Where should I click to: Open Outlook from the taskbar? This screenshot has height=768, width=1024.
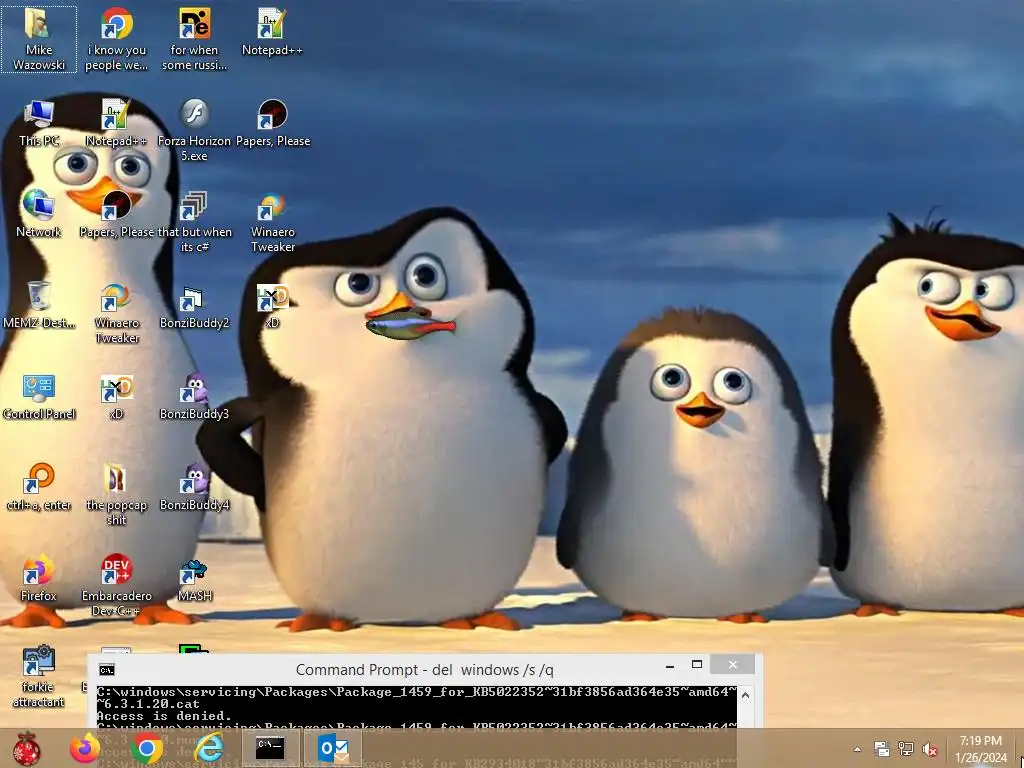333,748
